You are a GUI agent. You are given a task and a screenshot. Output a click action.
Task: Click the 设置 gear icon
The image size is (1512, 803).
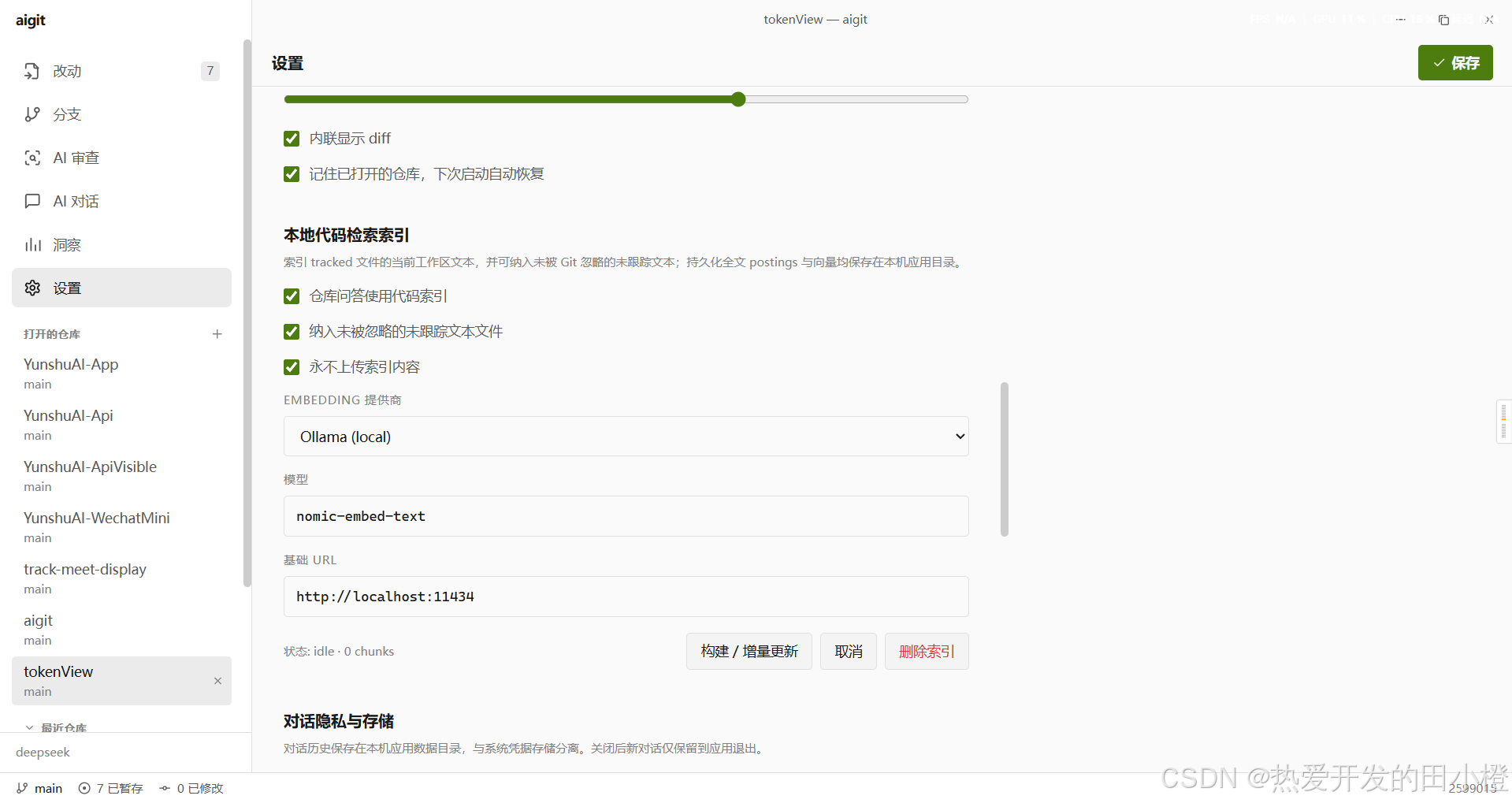click(x=32, y=288)
